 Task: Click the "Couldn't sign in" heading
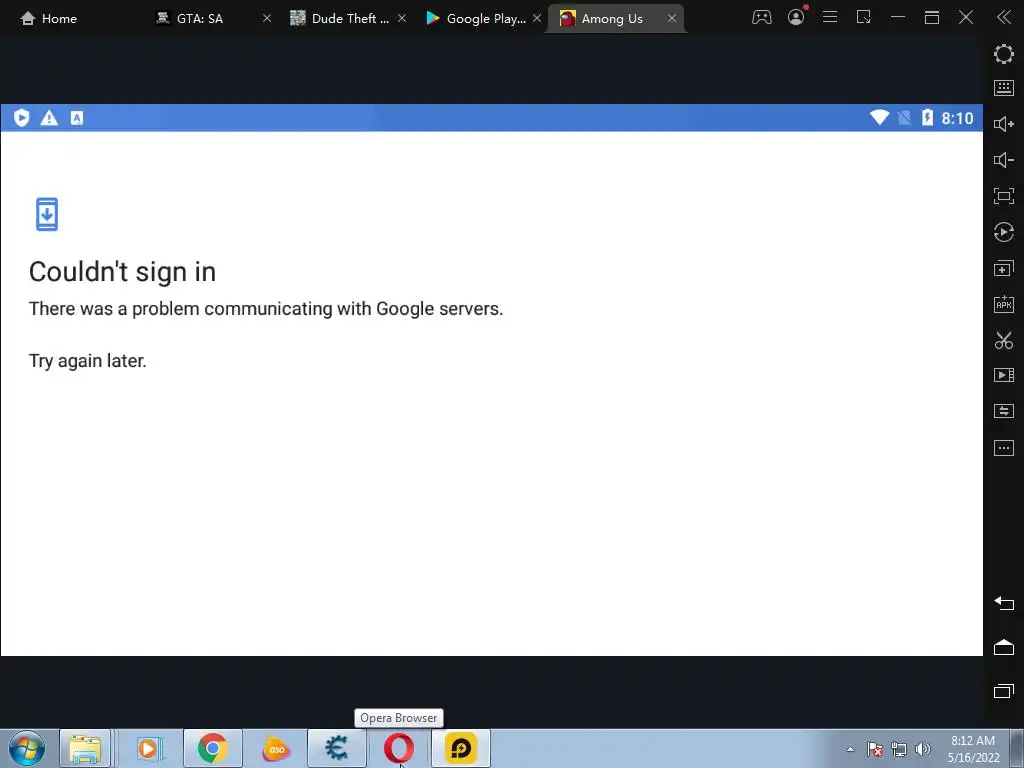pyautogui.click(x=122, y=272)
